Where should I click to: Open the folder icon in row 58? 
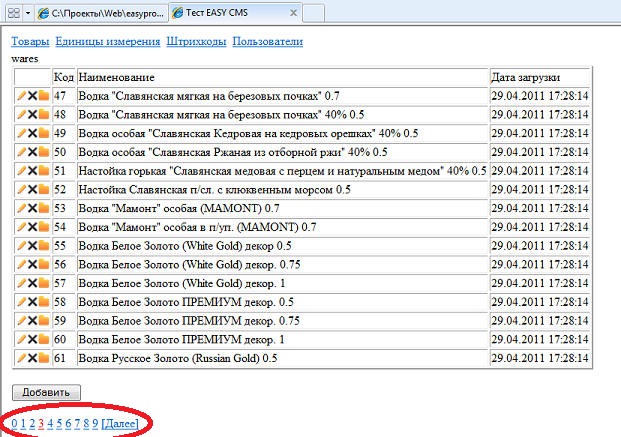(44, 302)
